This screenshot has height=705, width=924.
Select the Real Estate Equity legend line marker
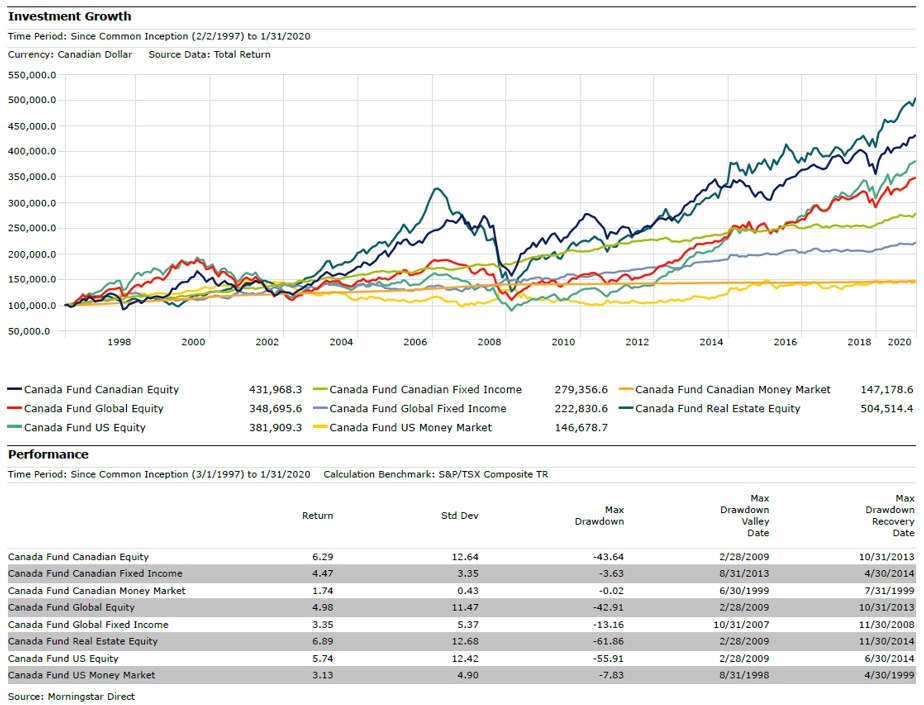pyautogui.click(x=625, y=409)
